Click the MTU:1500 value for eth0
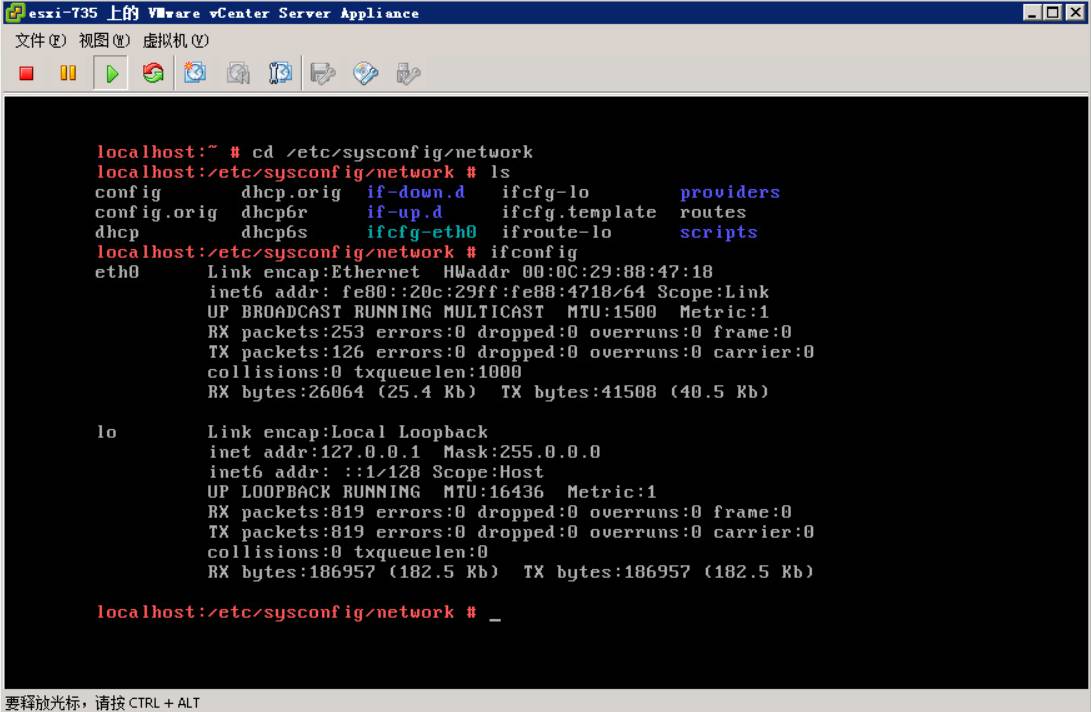The width and height of the screenshot is (1091, 712). [612, 312]
